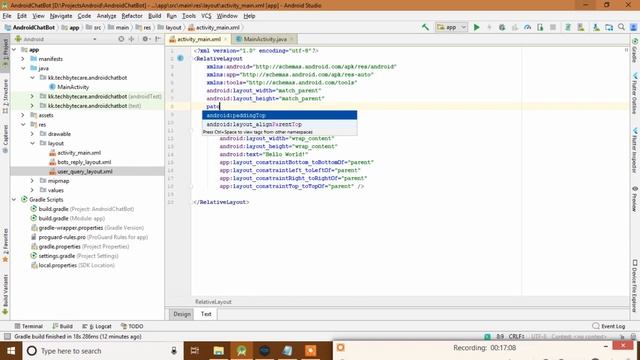
Task: Click the Search Everywhere magnifier icon
Action: (621, 27)
